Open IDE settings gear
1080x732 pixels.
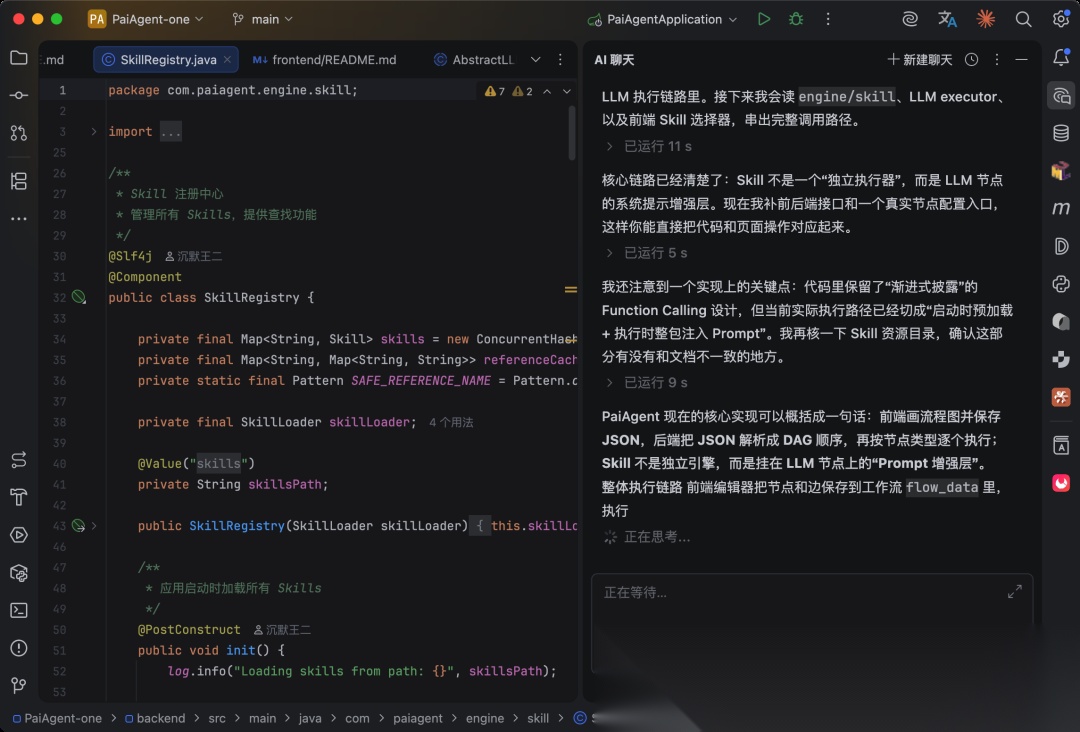(1061, 19)
